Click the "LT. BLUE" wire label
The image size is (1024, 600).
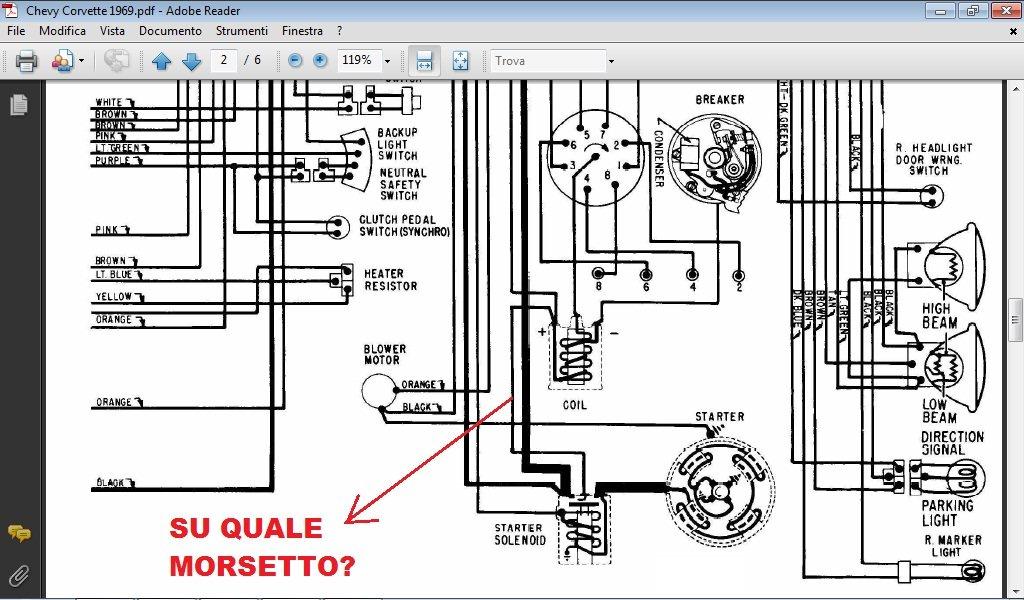tap(114, 275)
